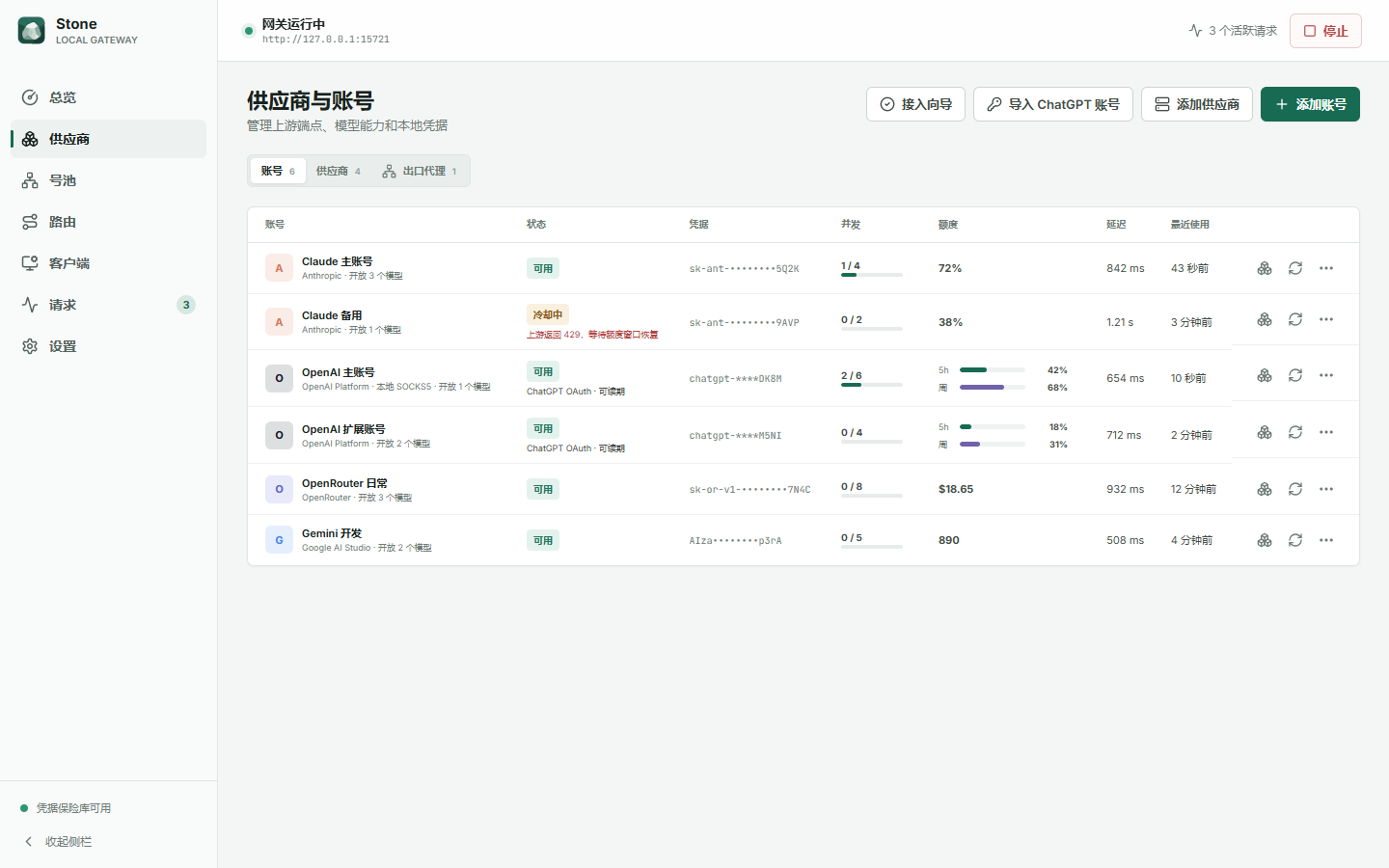This screenshot has width=1389, height=868.
Task: Open the 总览 overview page
Action: (x=108, y=97)
